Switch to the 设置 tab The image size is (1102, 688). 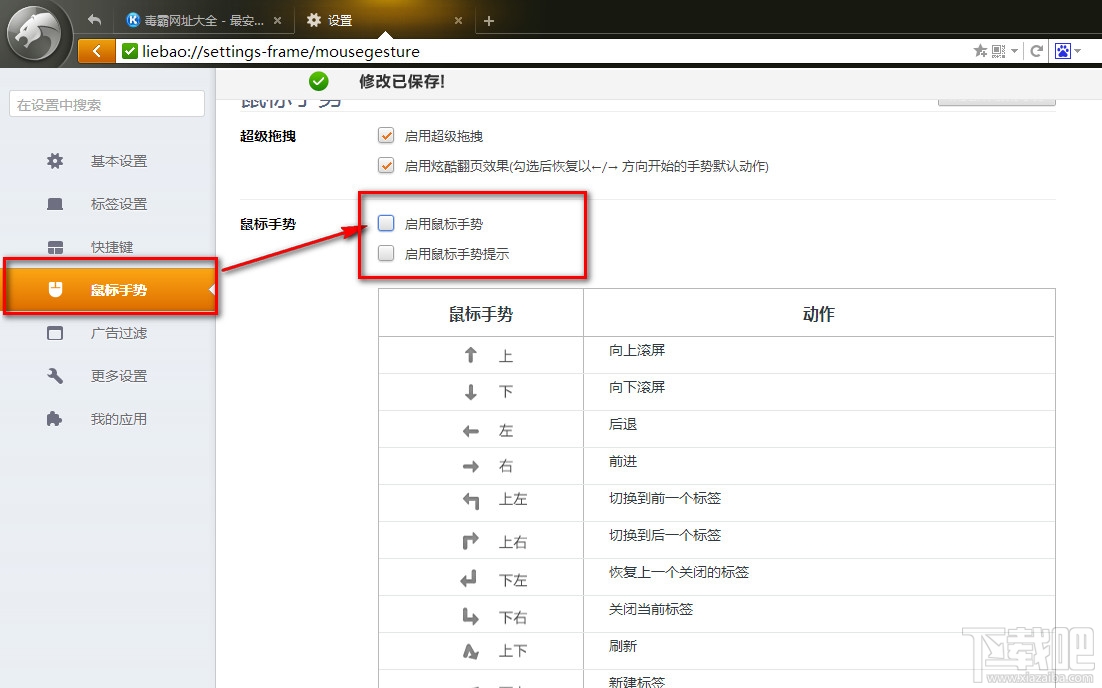click(340, 19)
